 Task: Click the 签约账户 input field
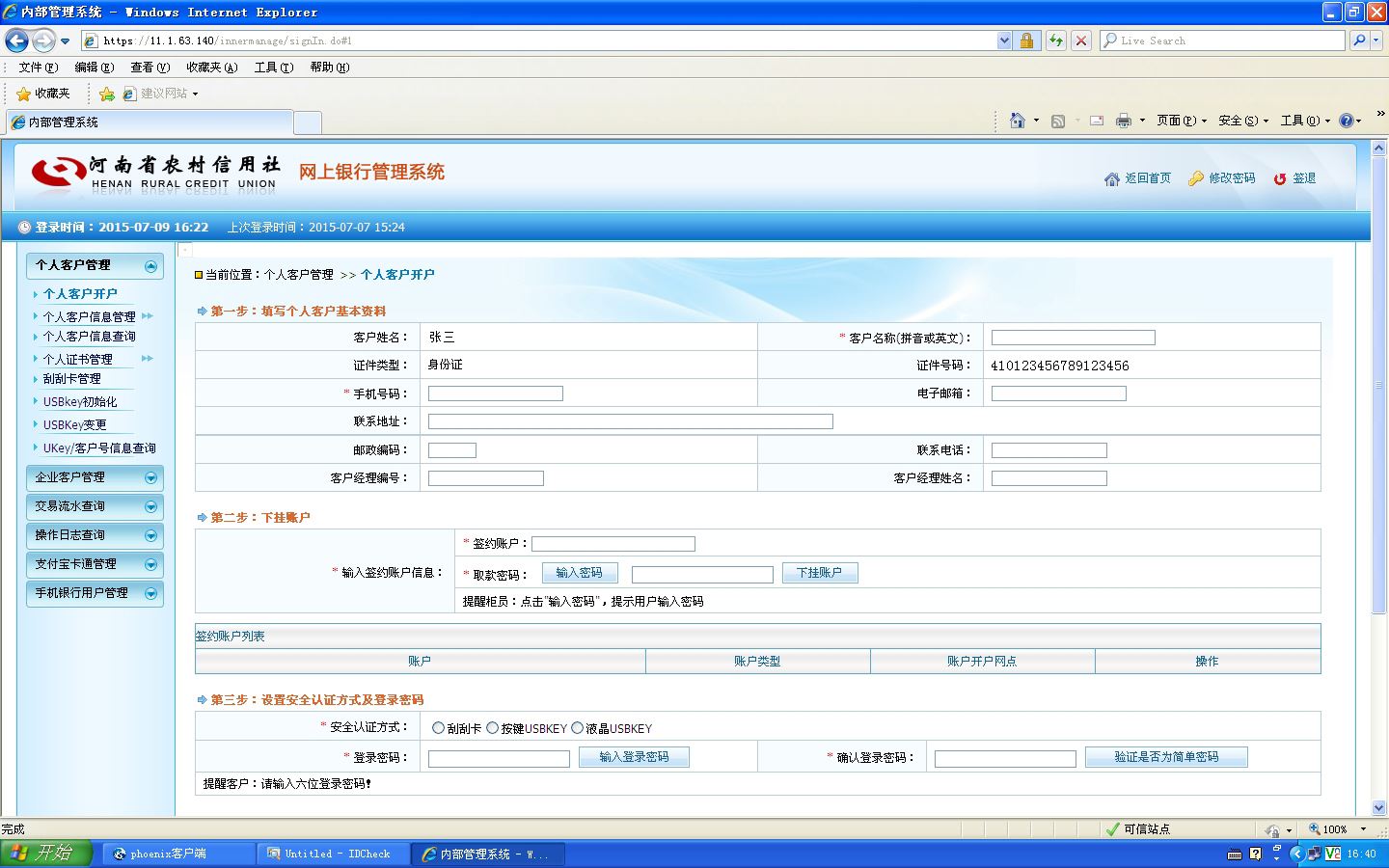pyautogui.click(x=613, y=544)
